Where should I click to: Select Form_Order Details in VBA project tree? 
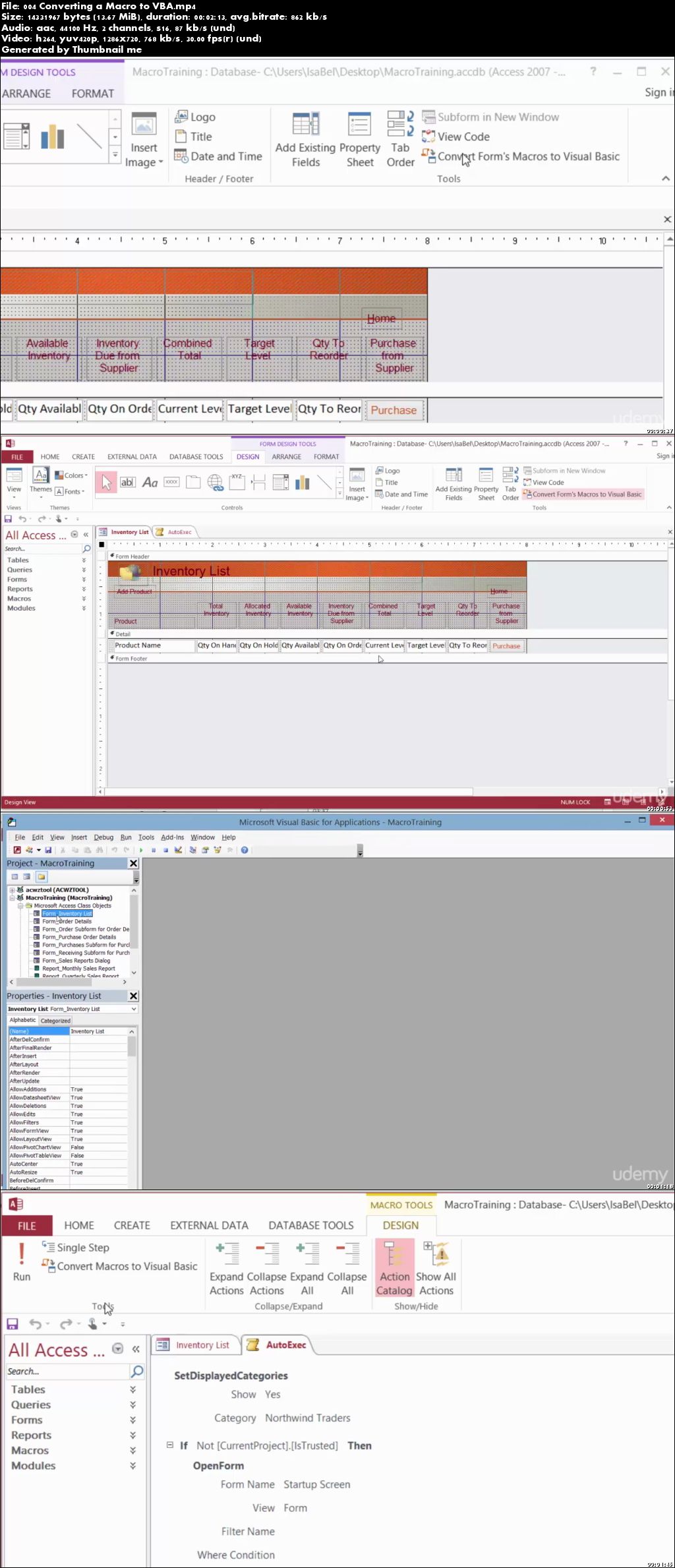click(67, 921)
